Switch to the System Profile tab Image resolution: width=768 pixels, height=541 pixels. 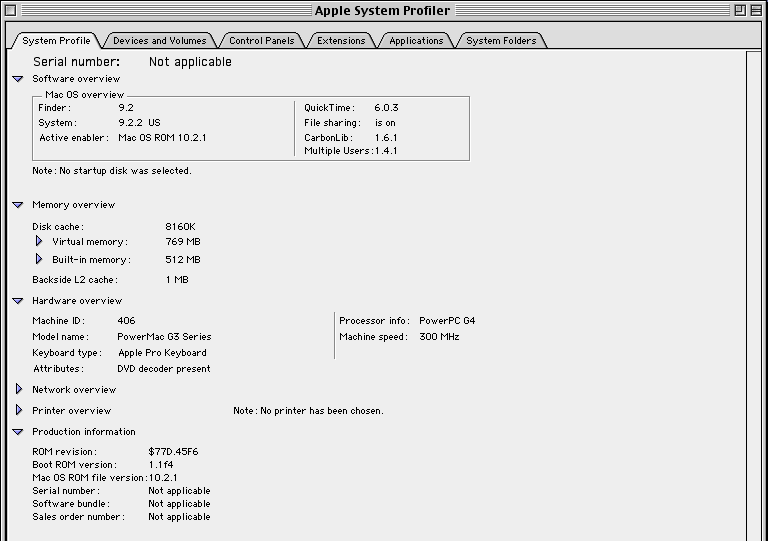coord(56,41)
